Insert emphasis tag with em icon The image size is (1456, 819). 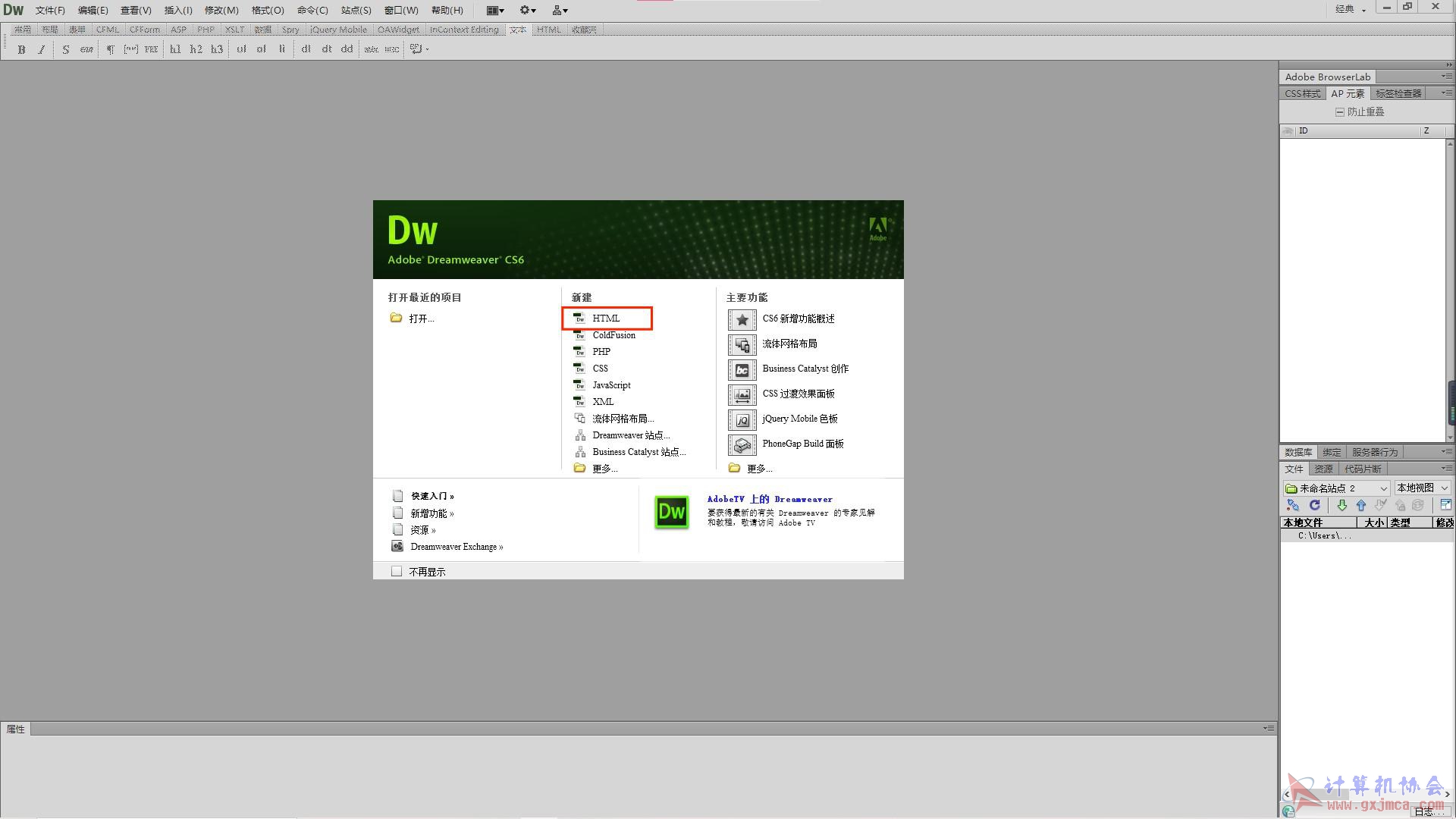[x=86, y=49]
